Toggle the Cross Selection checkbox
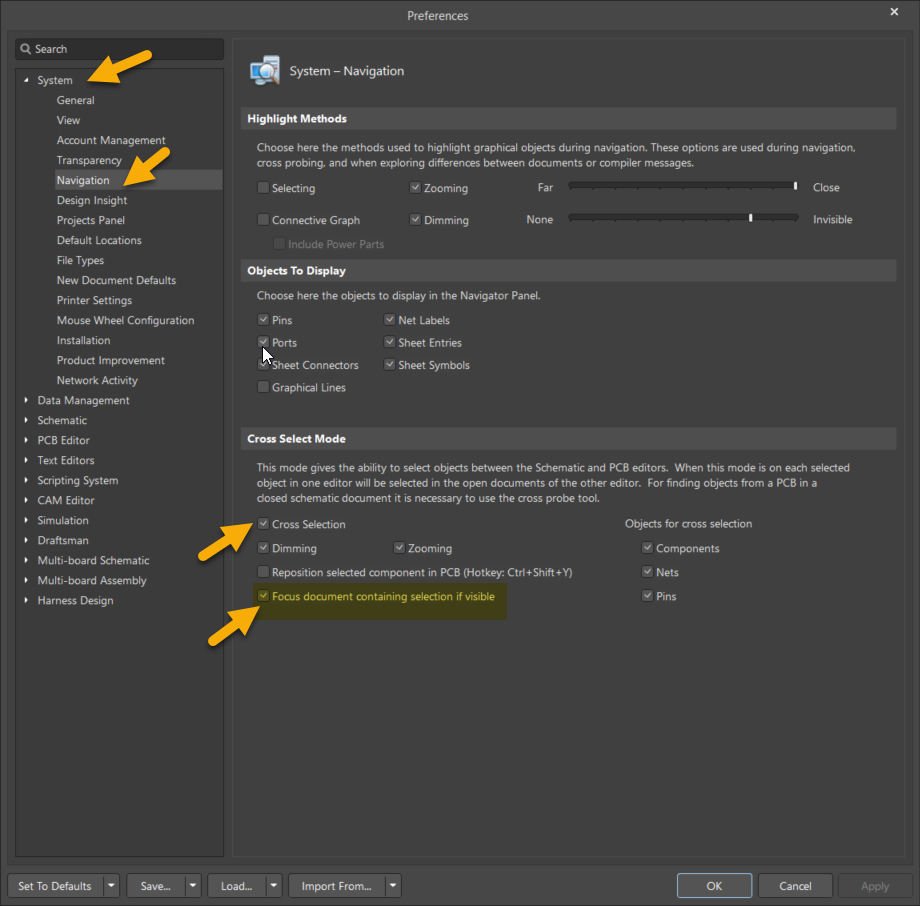The width and height of the screenshot is (920, 906). pyautogui.click(x=263, y=524)
